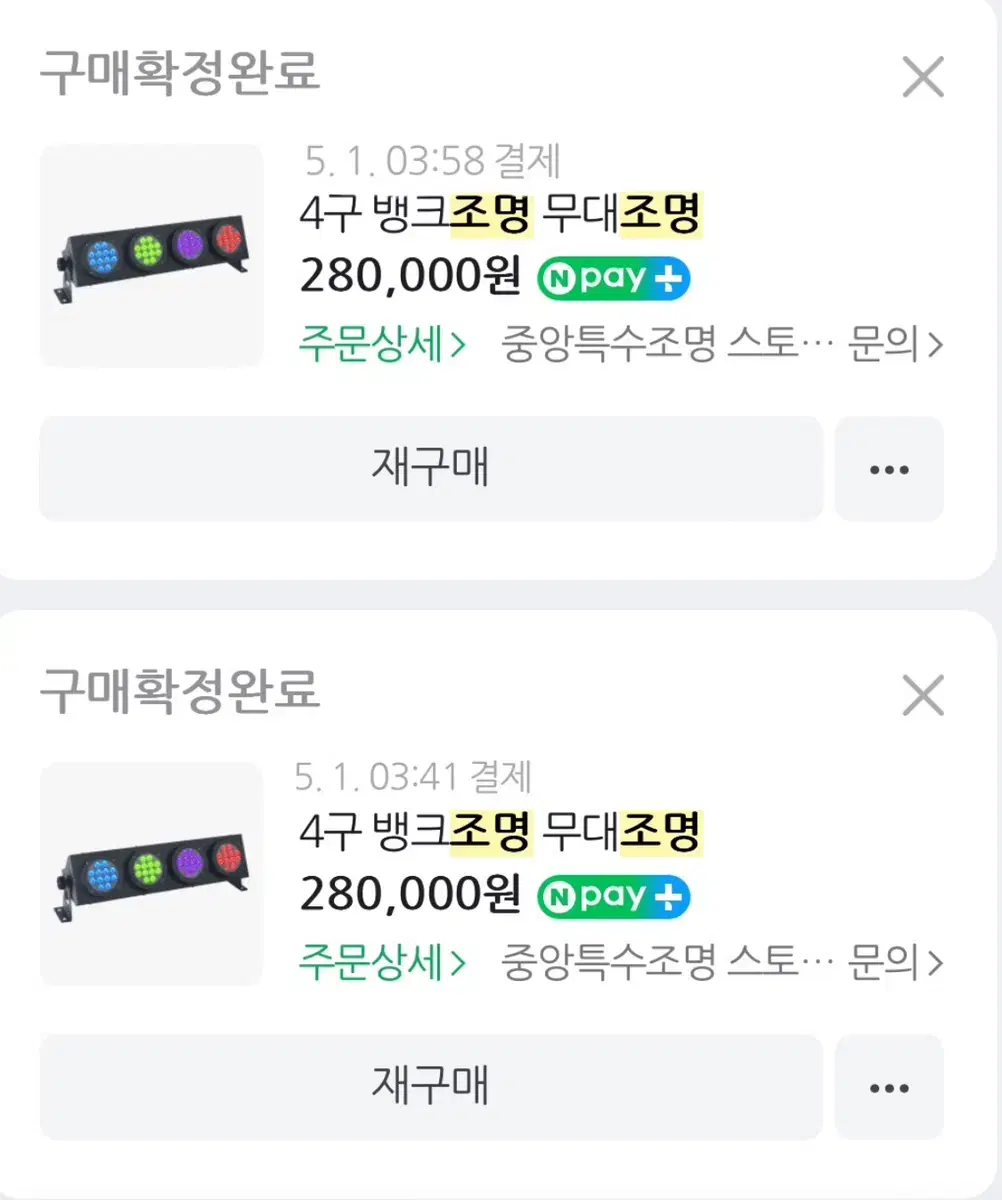Dismiss the 03:58 order card with X
The height and width of the screenshot is (1200, 1002).
[922, 77]
